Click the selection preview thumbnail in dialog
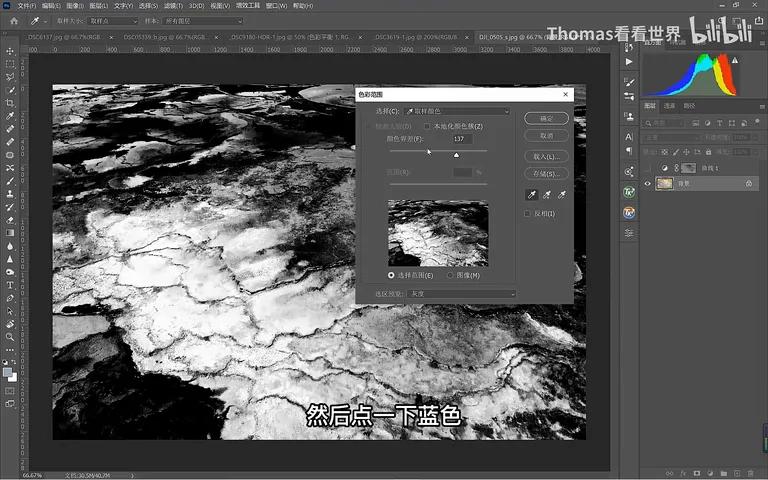This screenshot has width=768, height=480. point(438,233)
